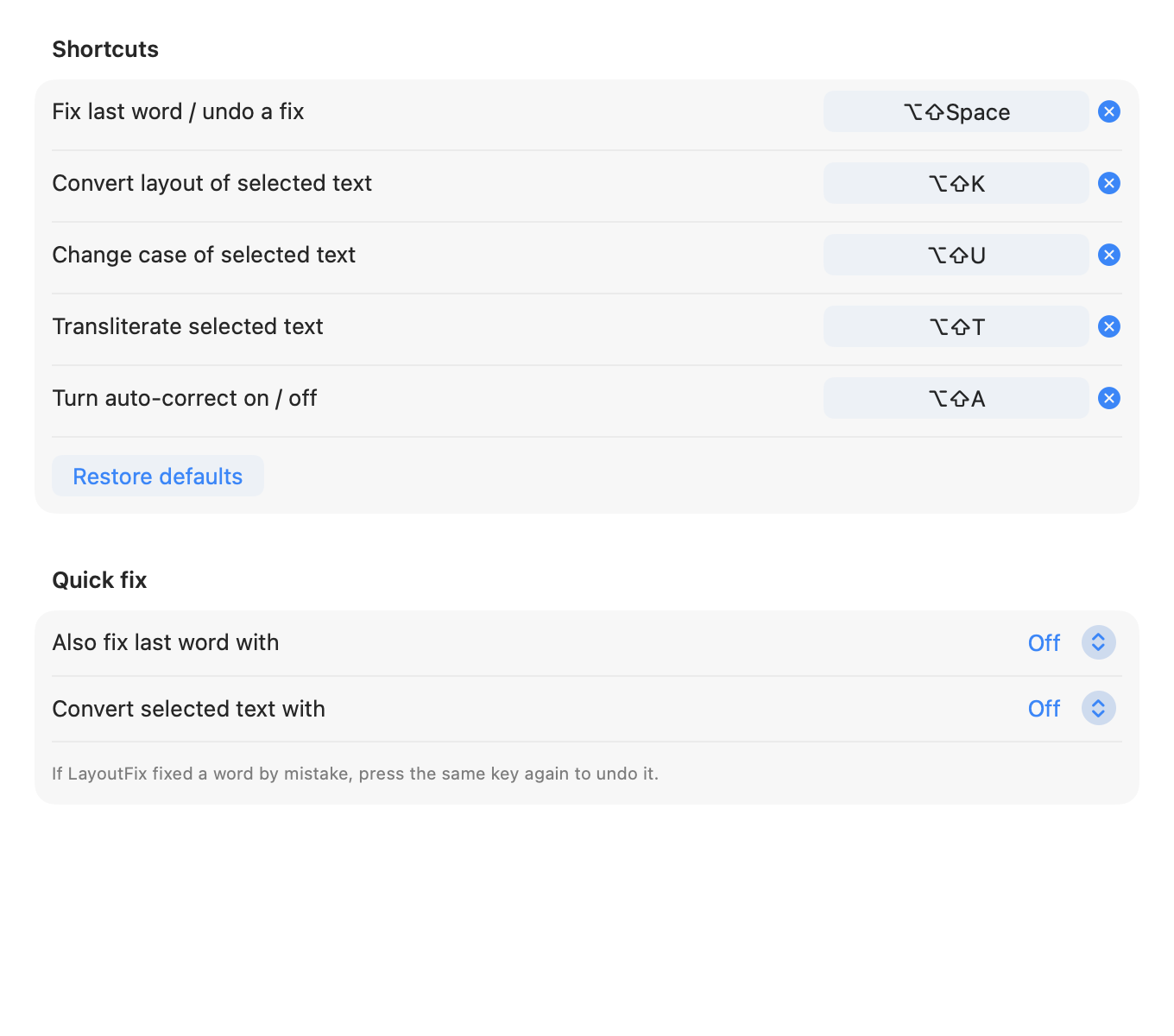
Task: Select the Change case of selected text label
Action: pos(204,255)
